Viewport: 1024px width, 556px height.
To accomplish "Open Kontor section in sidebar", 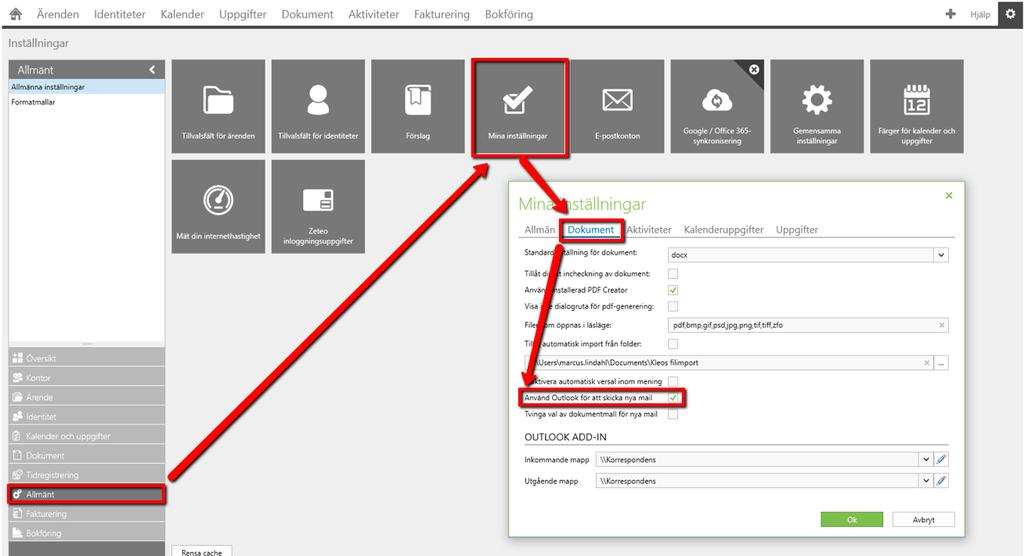I will click(x=86, y=378).
